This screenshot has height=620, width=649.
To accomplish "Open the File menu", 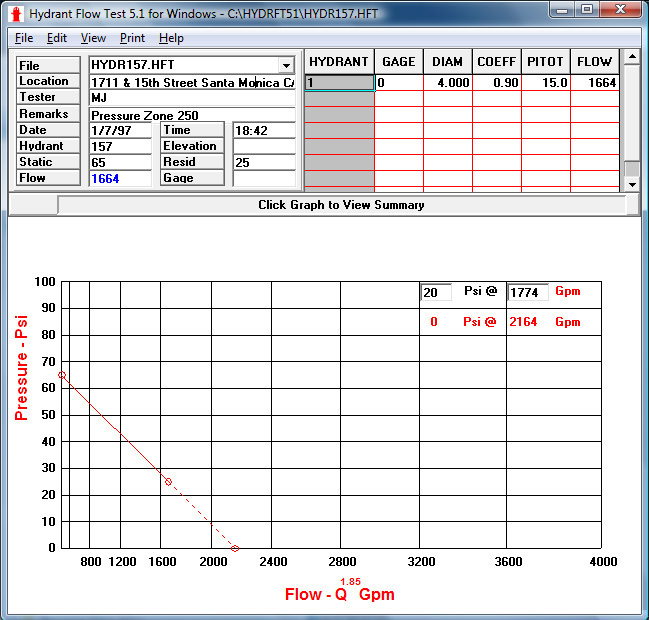I will [x=24, y=38].
